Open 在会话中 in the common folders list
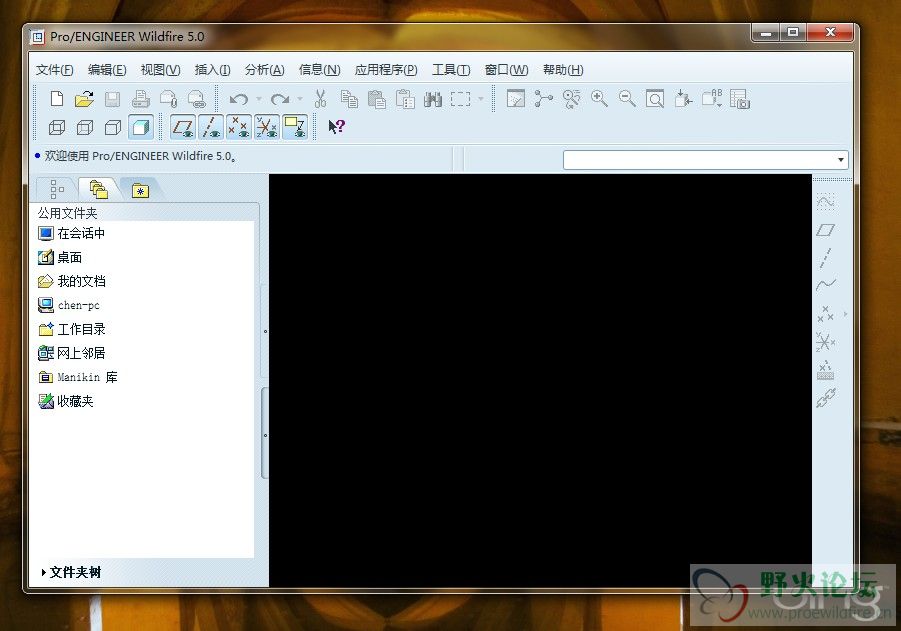This screenshot has width=901, height=631. point(71,233)
